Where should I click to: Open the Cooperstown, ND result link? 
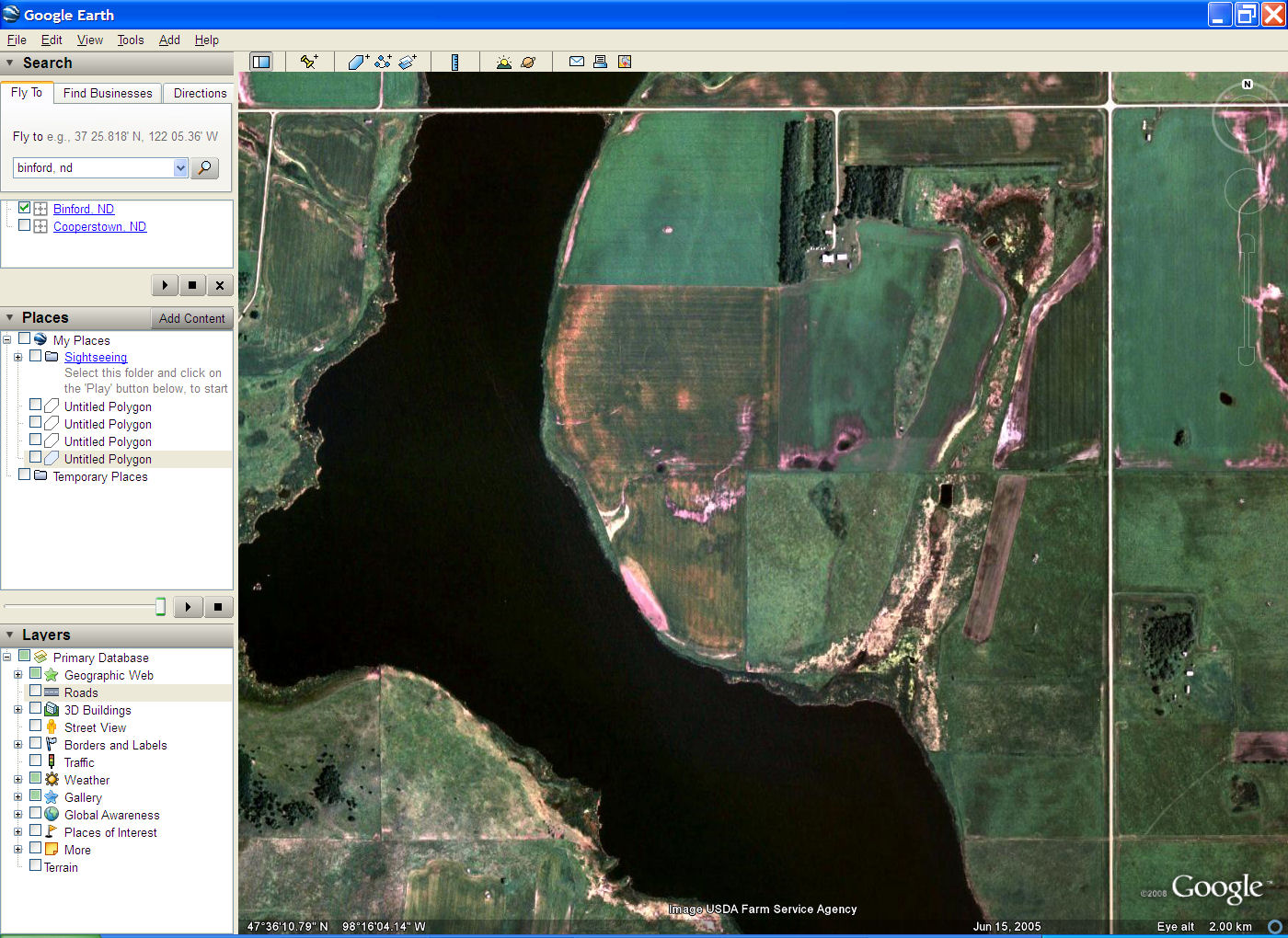(99, 226)
